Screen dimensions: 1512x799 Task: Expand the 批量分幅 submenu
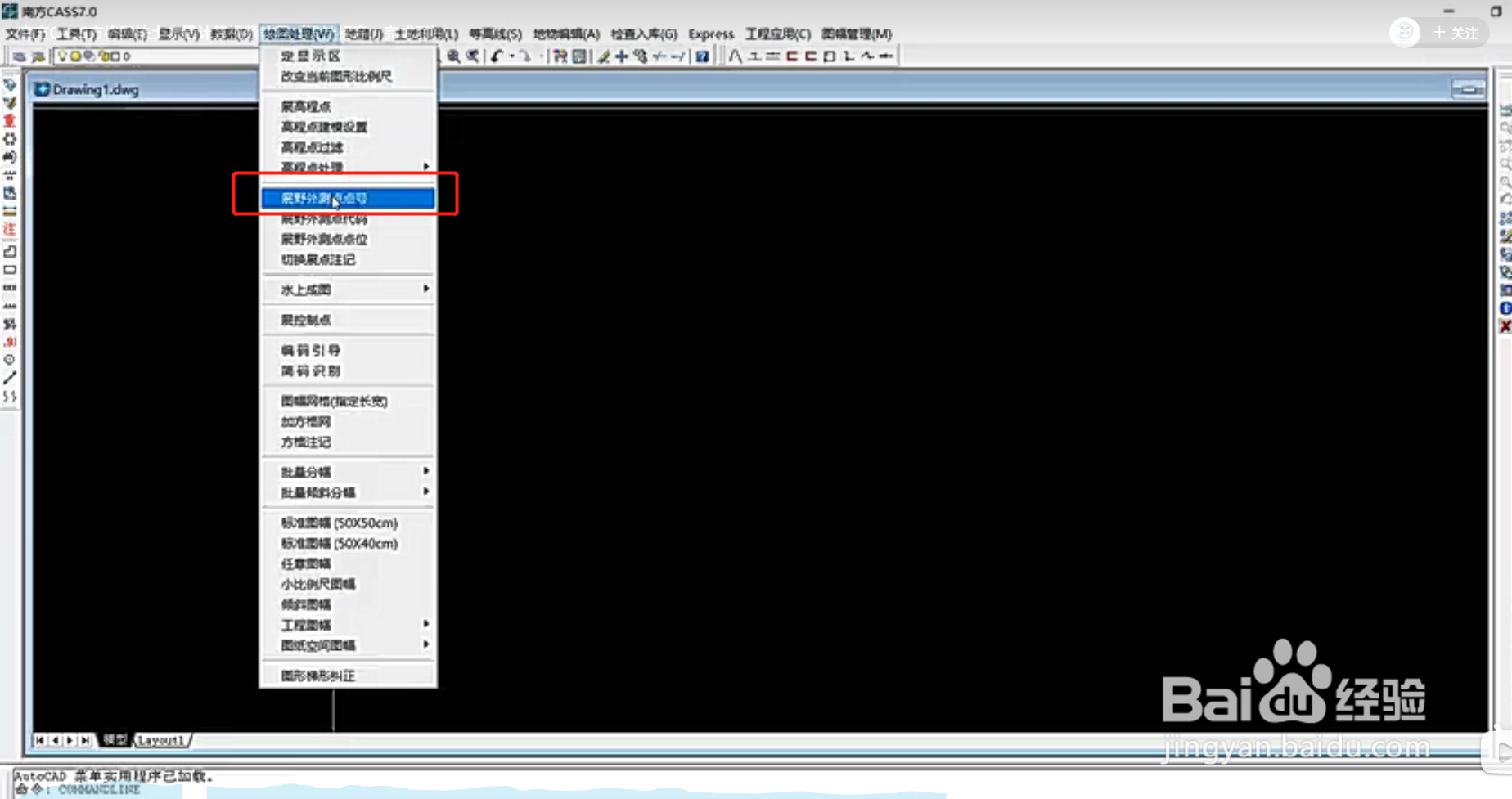click(348, 472)
